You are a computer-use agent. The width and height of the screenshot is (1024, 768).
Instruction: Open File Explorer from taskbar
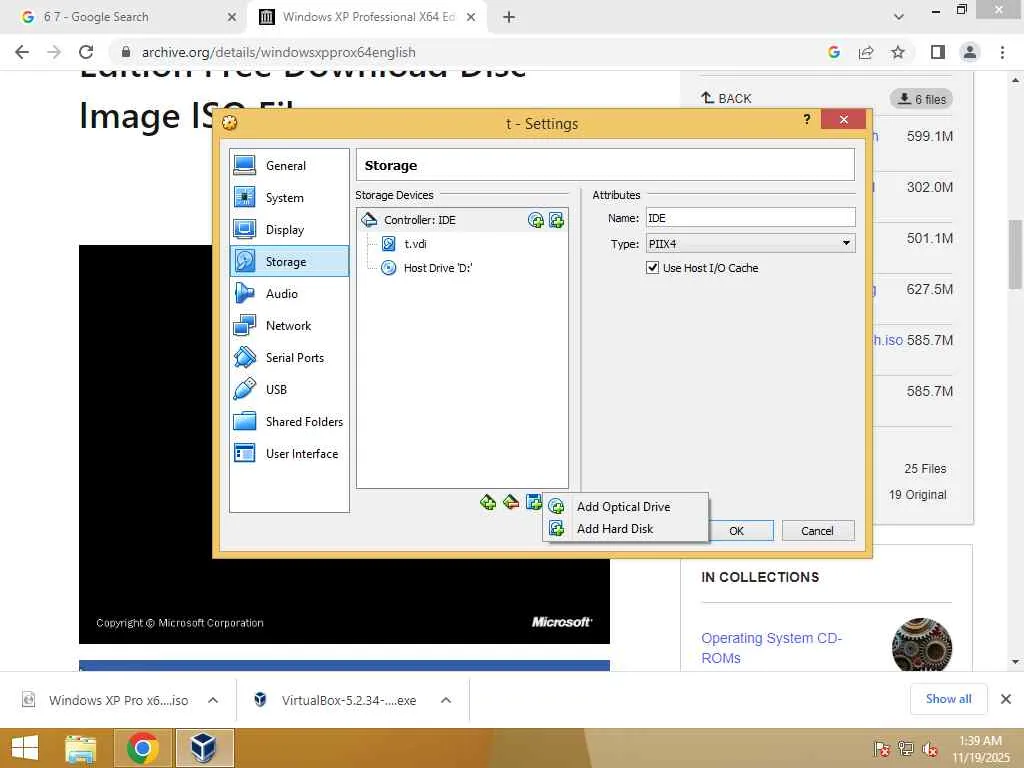click(x=80, y=748)
